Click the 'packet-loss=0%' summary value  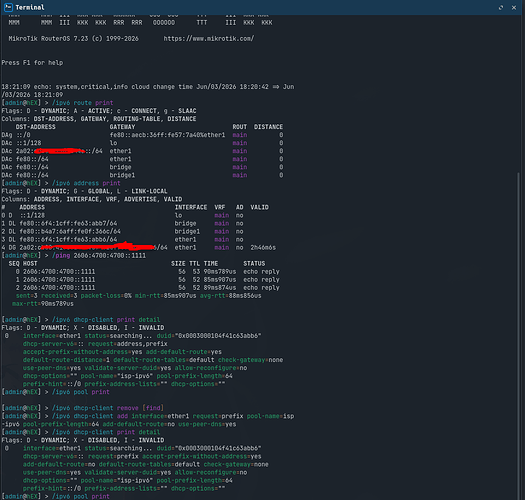106,296
